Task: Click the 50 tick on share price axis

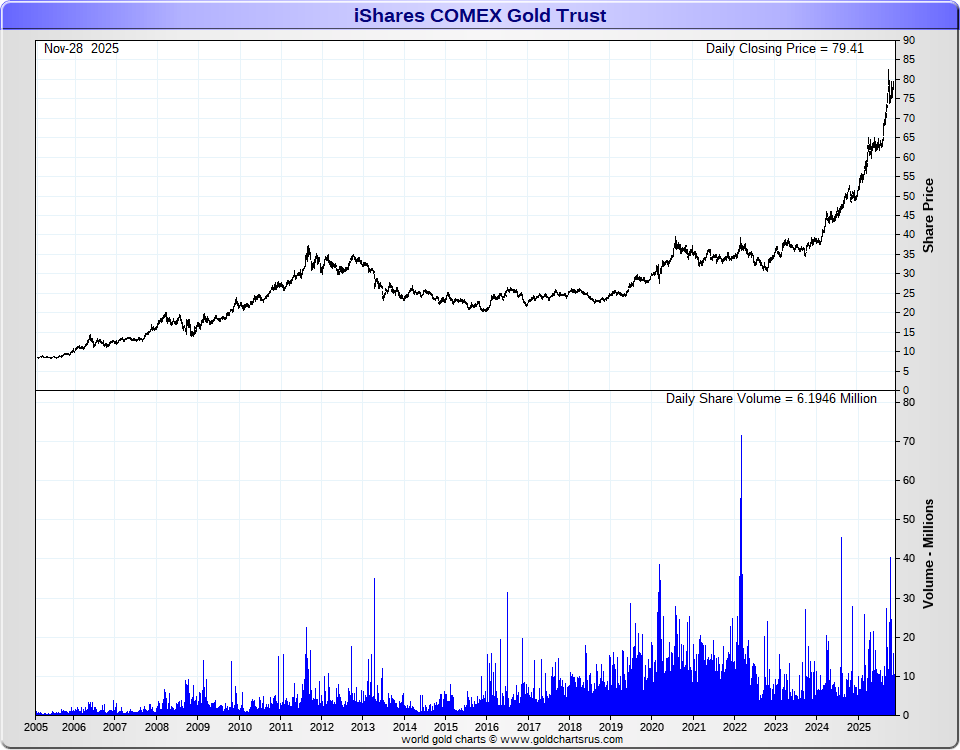Action: [909, 196]
